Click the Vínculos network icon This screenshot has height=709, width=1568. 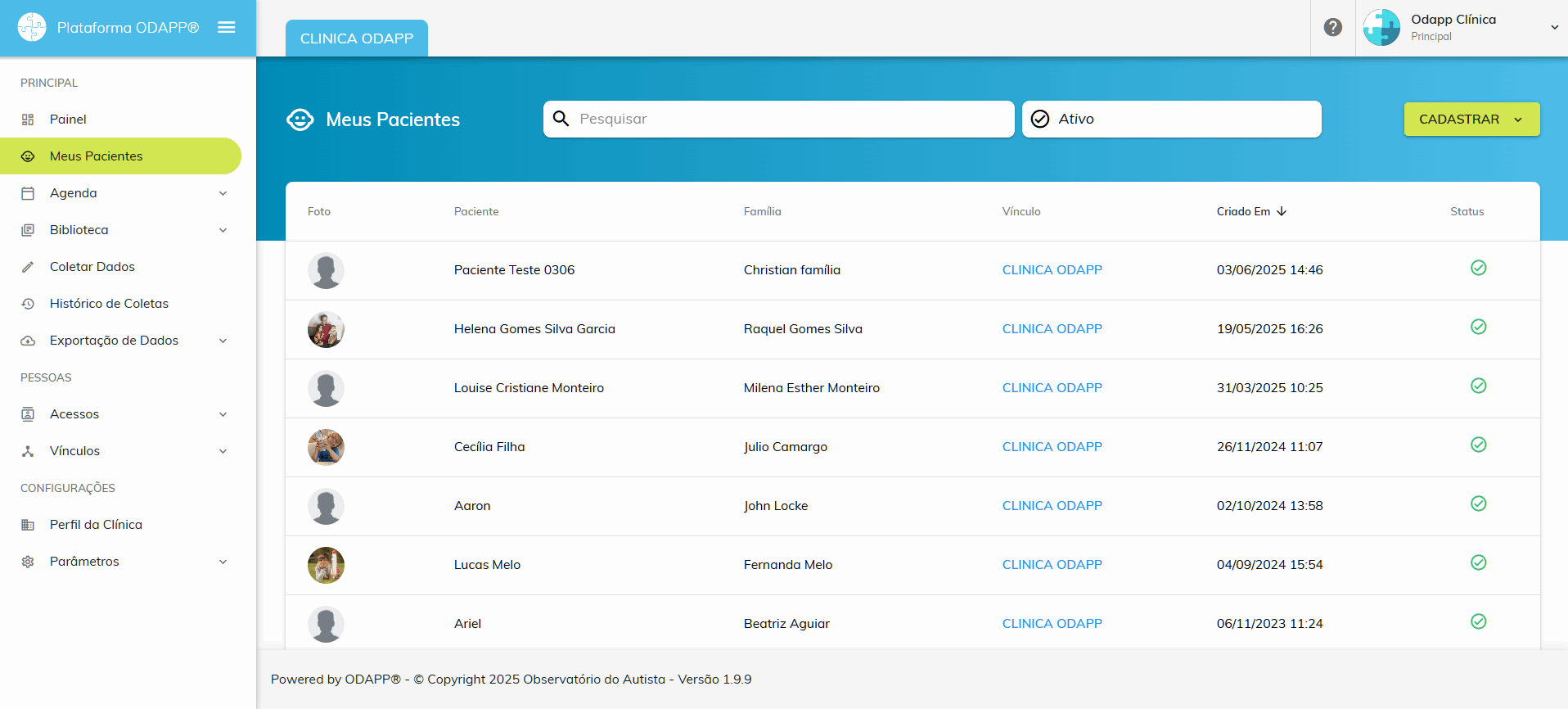(x=28, y=451)
